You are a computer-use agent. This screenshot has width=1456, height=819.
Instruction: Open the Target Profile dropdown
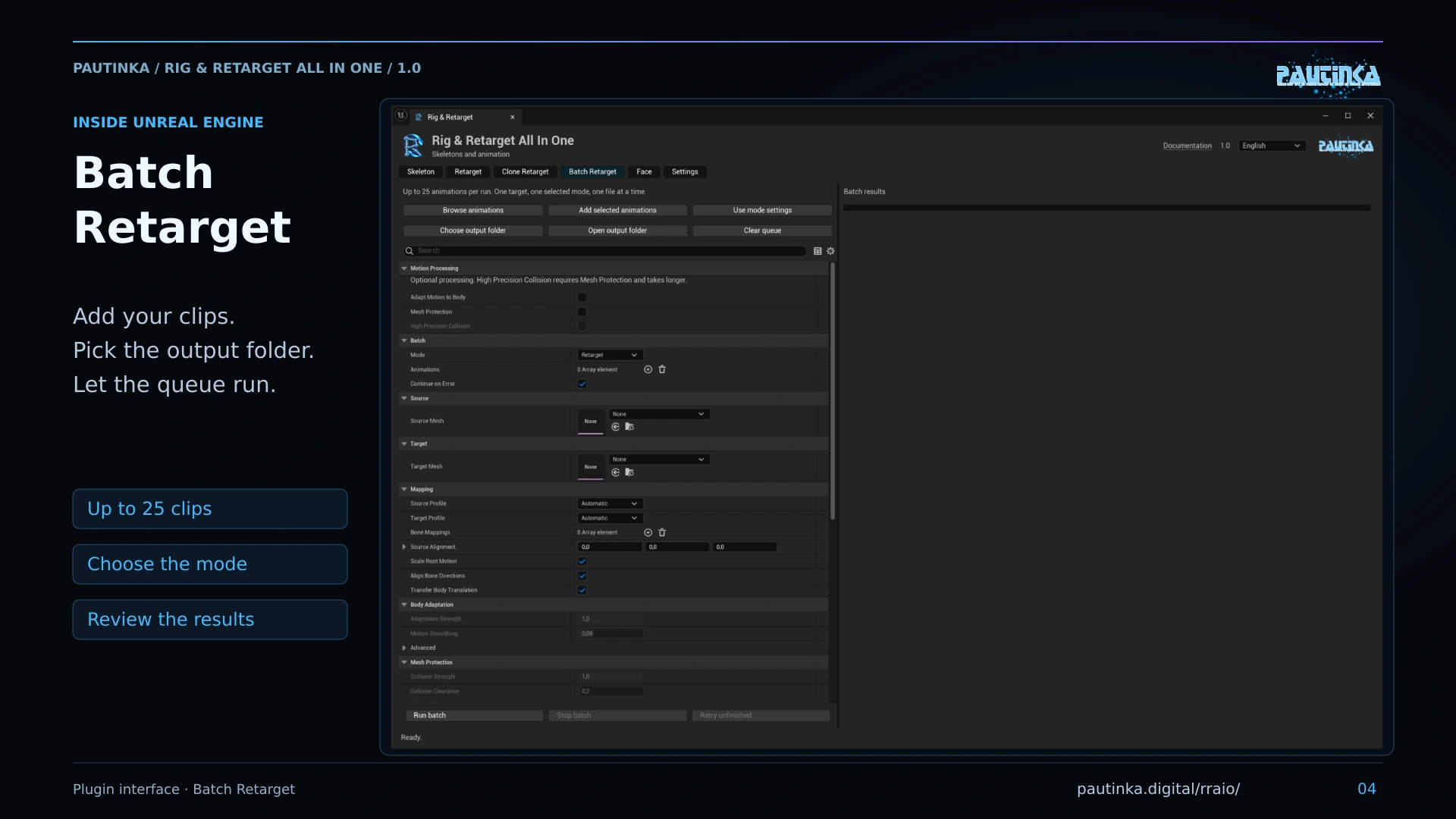pyautogui.click(x=610, y=518)
